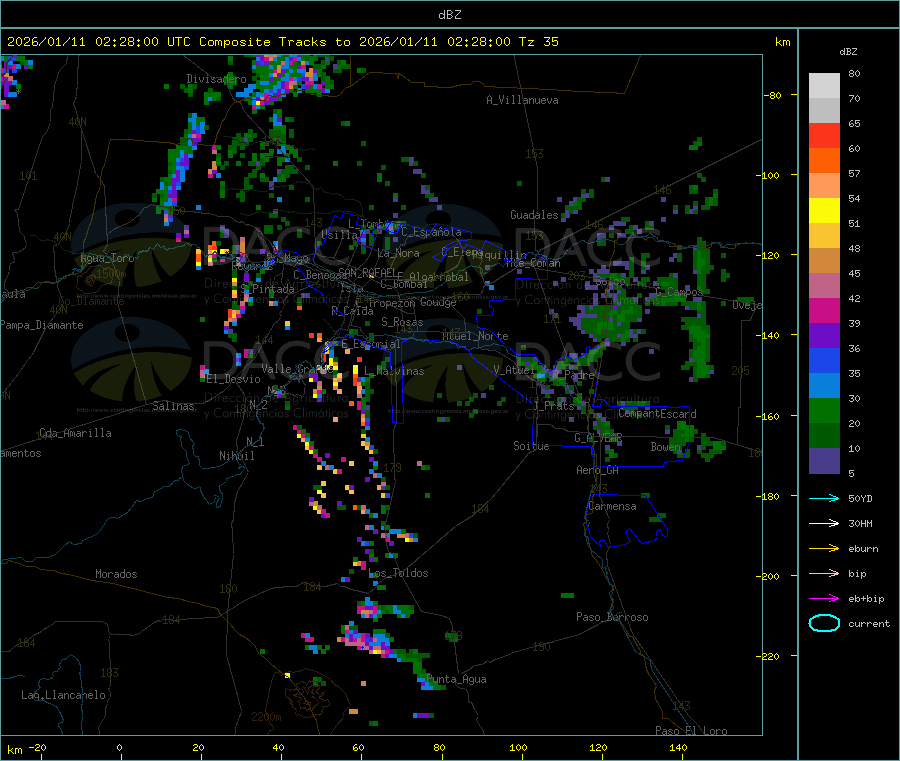Screen dimensions: 900x761
Task: Click the SAN_RAFAEL map label
Action: click(367, 272)
